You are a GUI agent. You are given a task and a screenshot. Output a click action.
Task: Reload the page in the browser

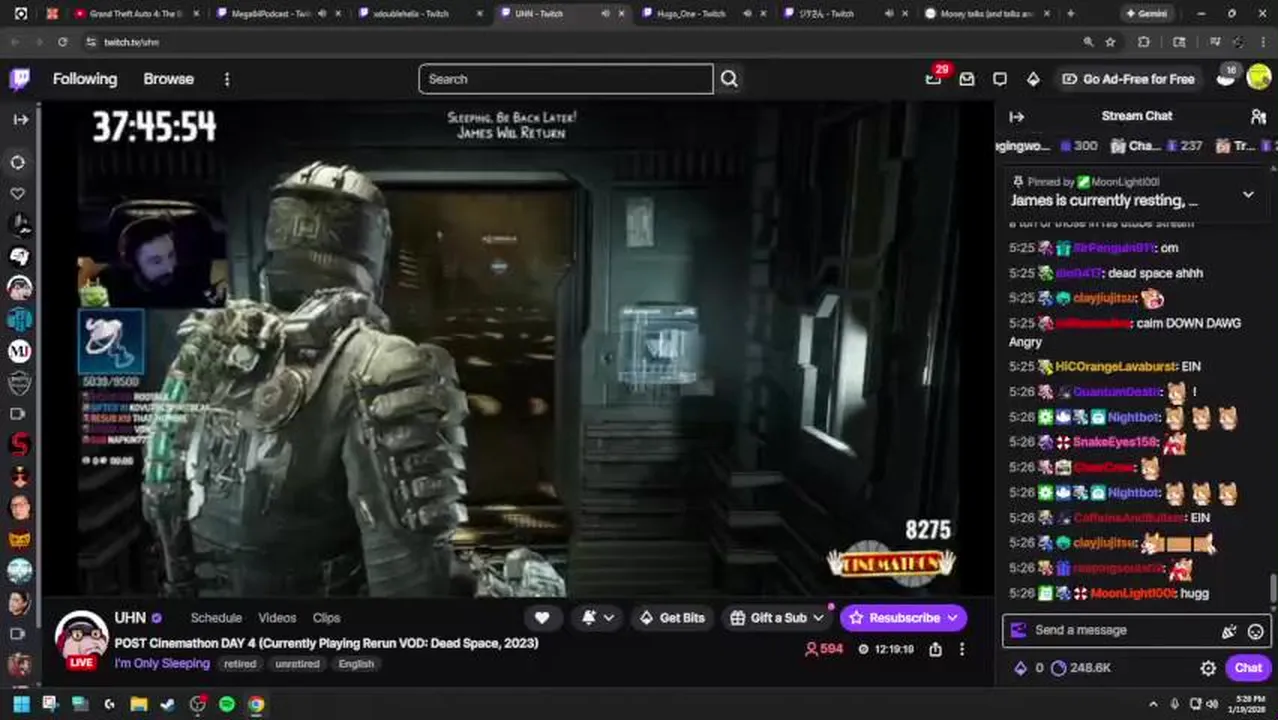[x=62, y=42]
